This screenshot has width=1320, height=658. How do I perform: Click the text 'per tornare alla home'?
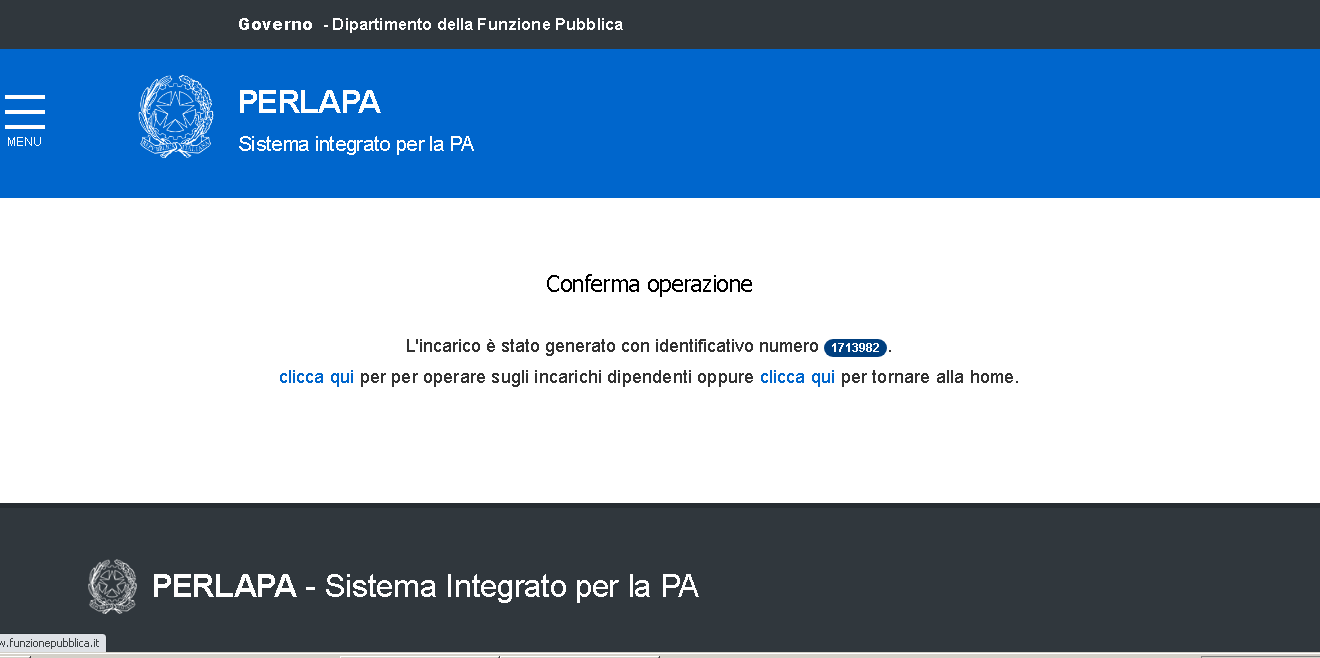pos(928,377)
